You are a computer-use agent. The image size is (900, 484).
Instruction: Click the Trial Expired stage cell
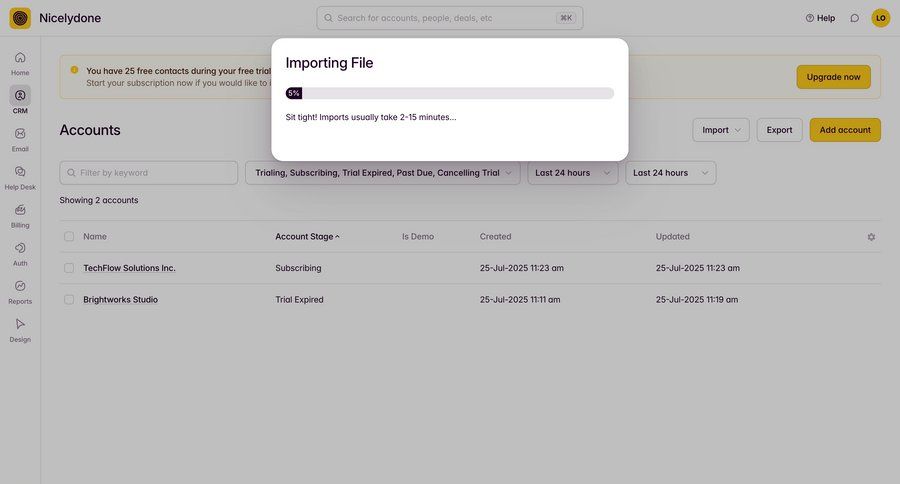click(x=299, y=300)
